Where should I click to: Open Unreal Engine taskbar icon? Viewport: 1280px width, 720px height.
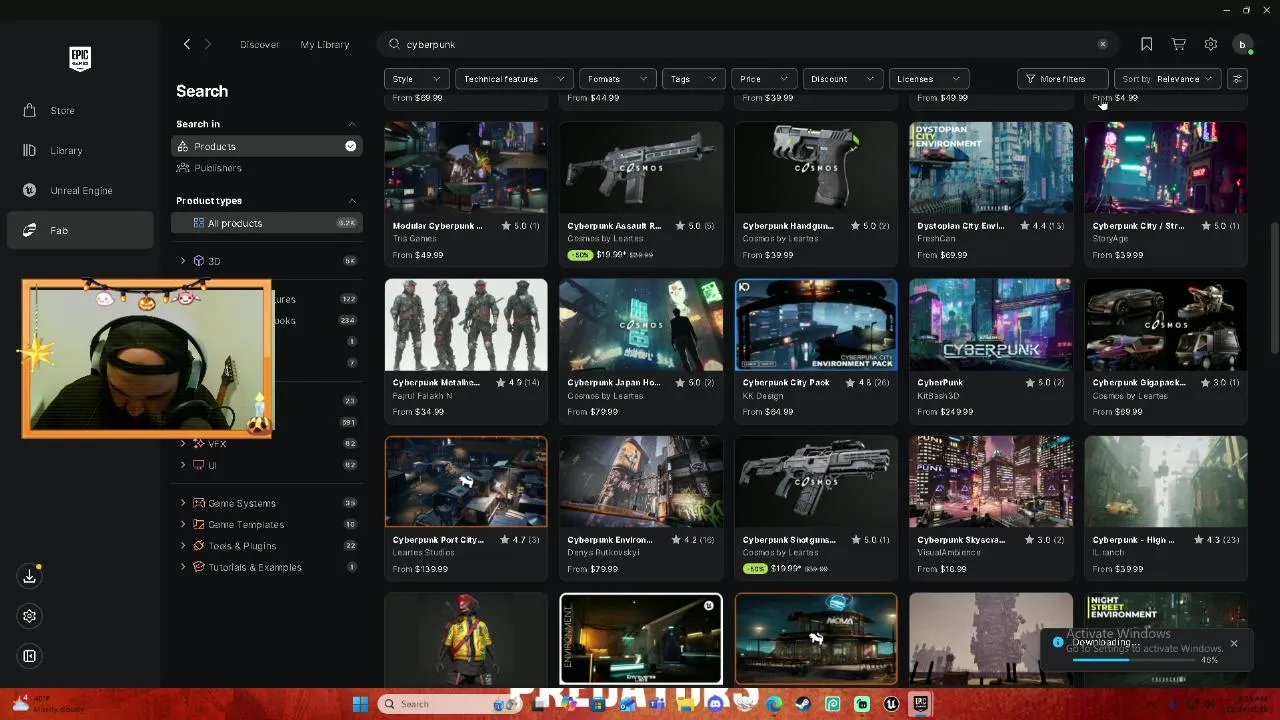click(891, 704)
